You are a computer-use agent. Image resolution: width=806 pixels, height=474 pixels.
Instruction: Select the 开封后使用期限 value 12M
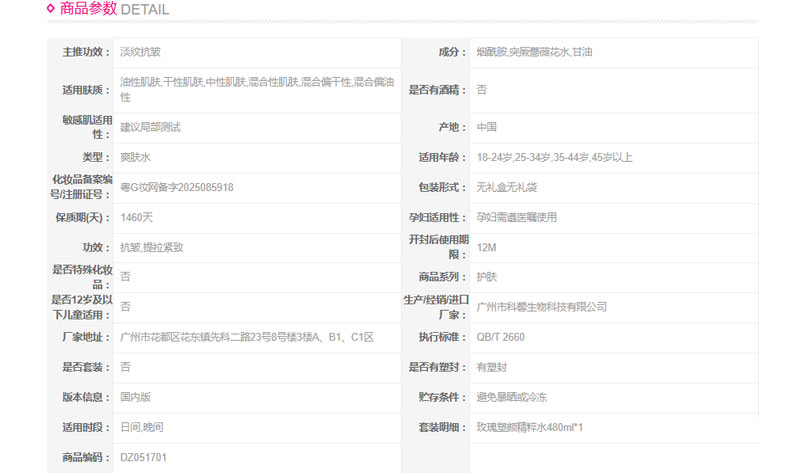pyautogui.click(x=487, y=247)
